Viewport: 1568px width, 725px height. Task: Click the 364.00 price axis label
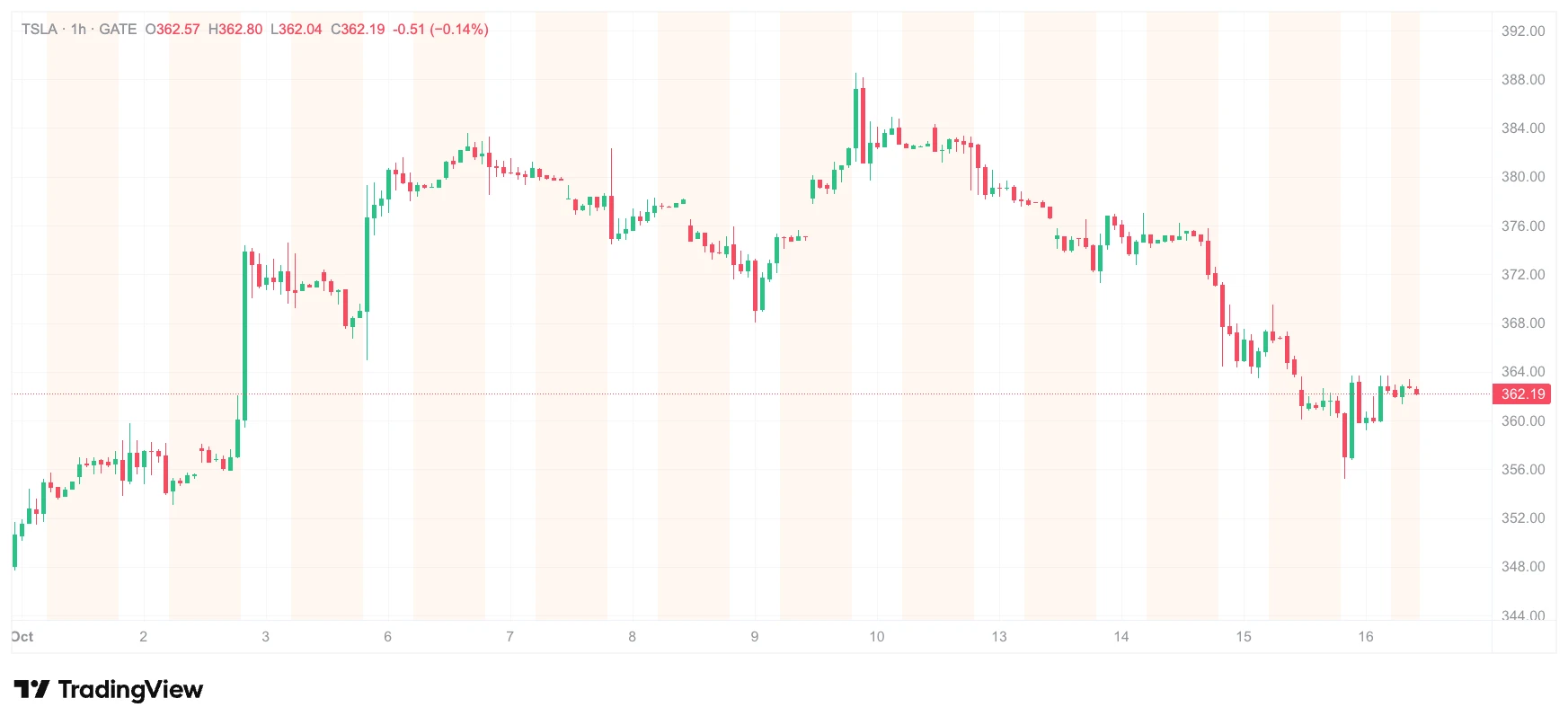click(1523, 371)
